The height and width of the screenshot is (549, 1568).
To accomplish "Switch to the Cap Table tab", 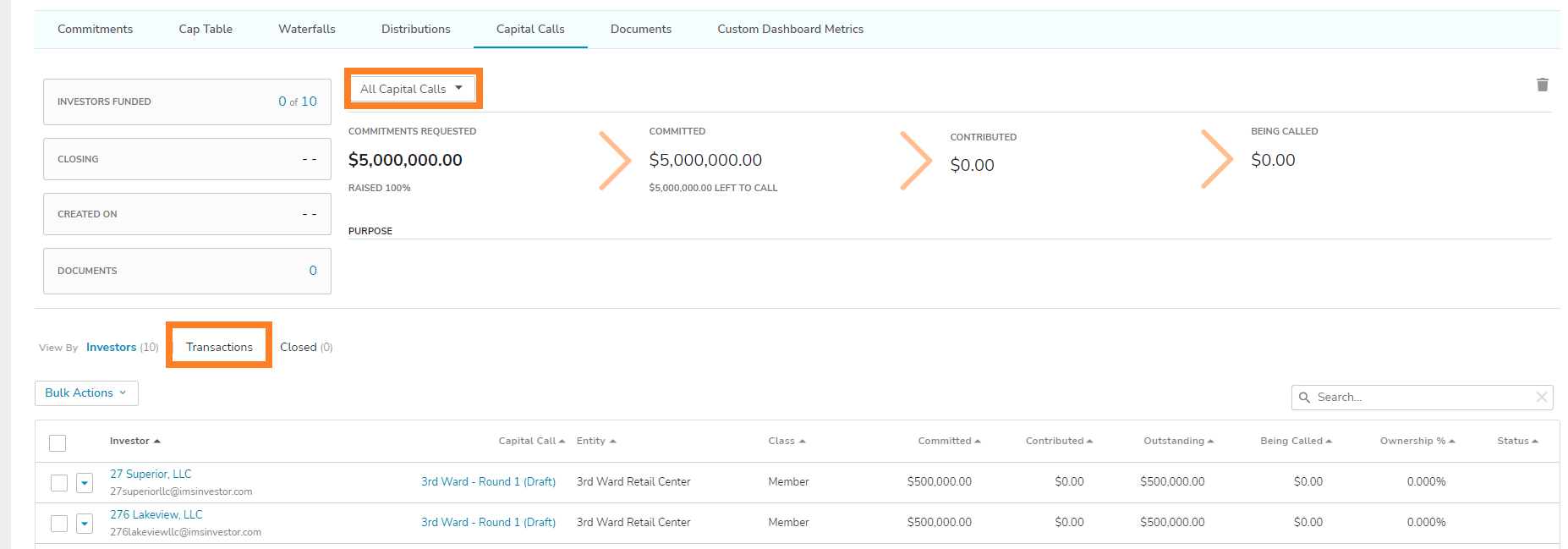I will [x=206, y=29].
